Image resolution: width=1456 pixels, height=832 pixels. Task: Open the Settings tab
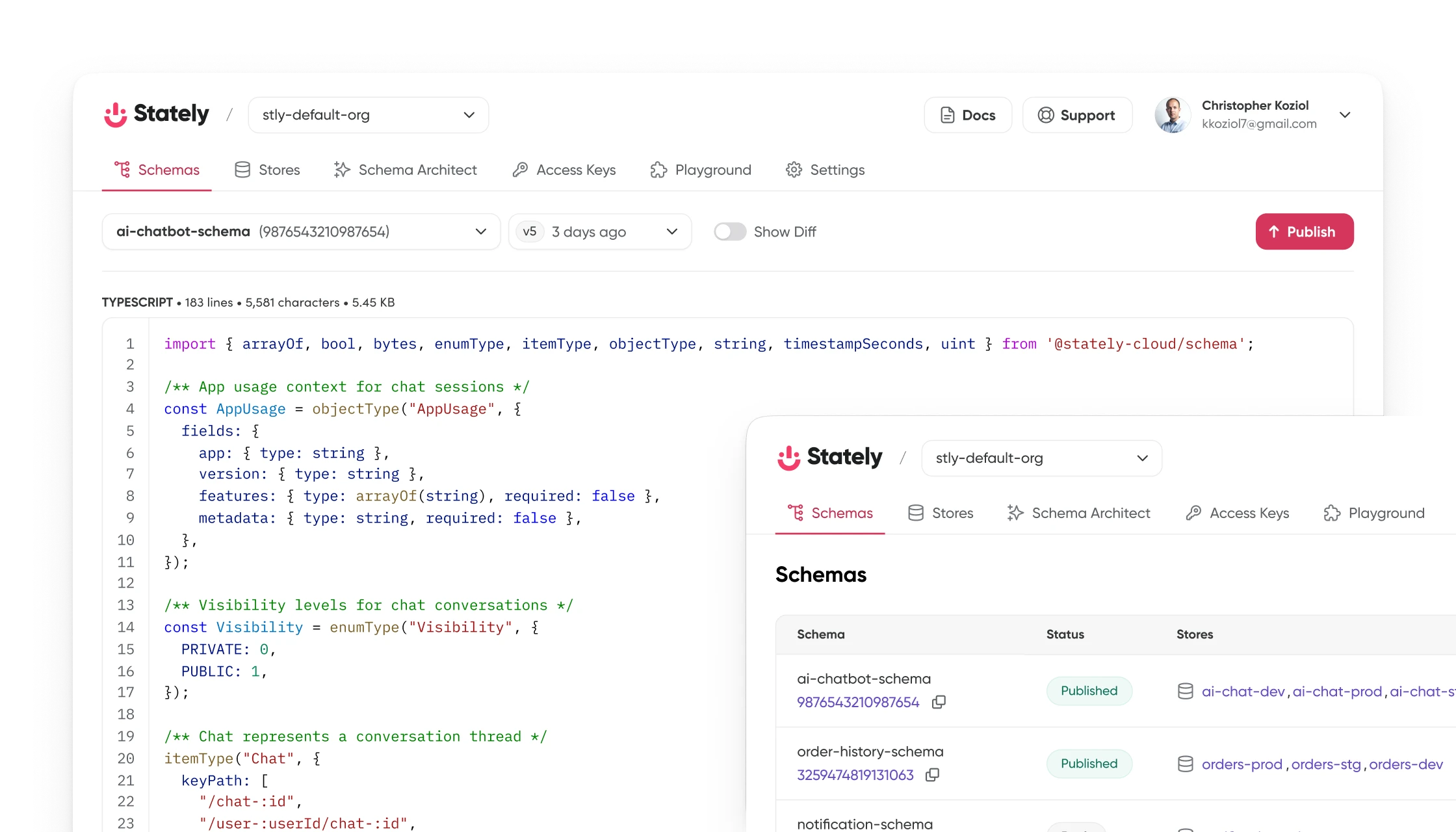coord(825,170)
